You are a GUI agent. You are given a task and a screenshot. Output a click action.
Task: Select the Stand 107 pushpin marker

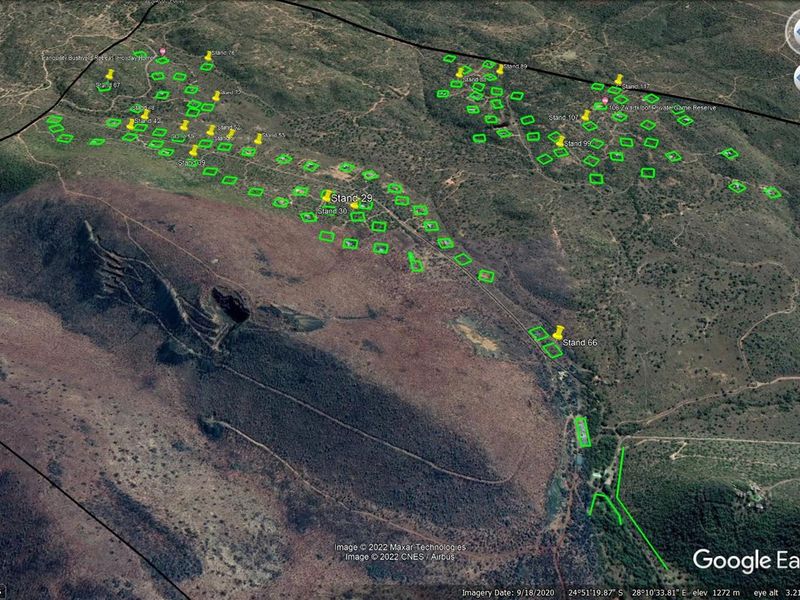point(586,115)
